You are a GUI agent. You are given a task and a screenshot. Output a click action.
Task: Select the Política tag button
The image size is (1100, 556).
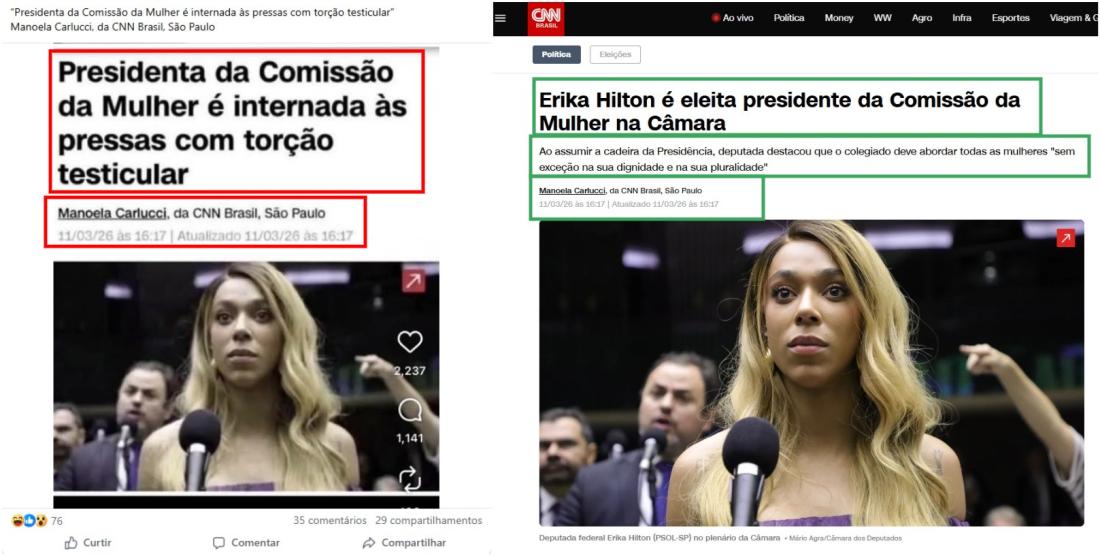(x=556, y=55)
